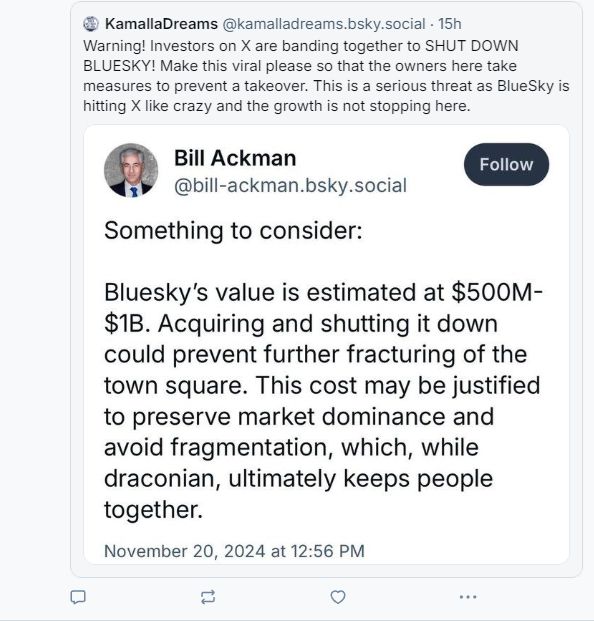Click the Bill Ackman display name
The height and width of the screenshot is (621, 594).
tap(235, 158)
